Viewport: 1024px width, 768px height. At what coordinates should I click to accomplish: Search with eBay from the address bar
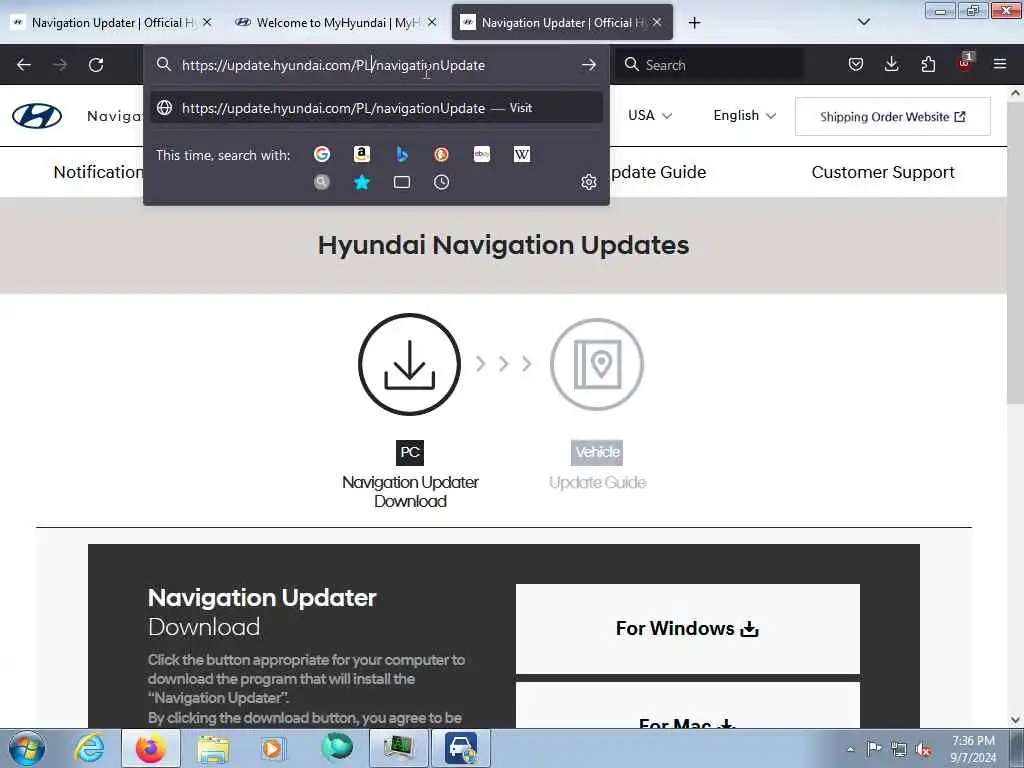click(x=482, y=154)
